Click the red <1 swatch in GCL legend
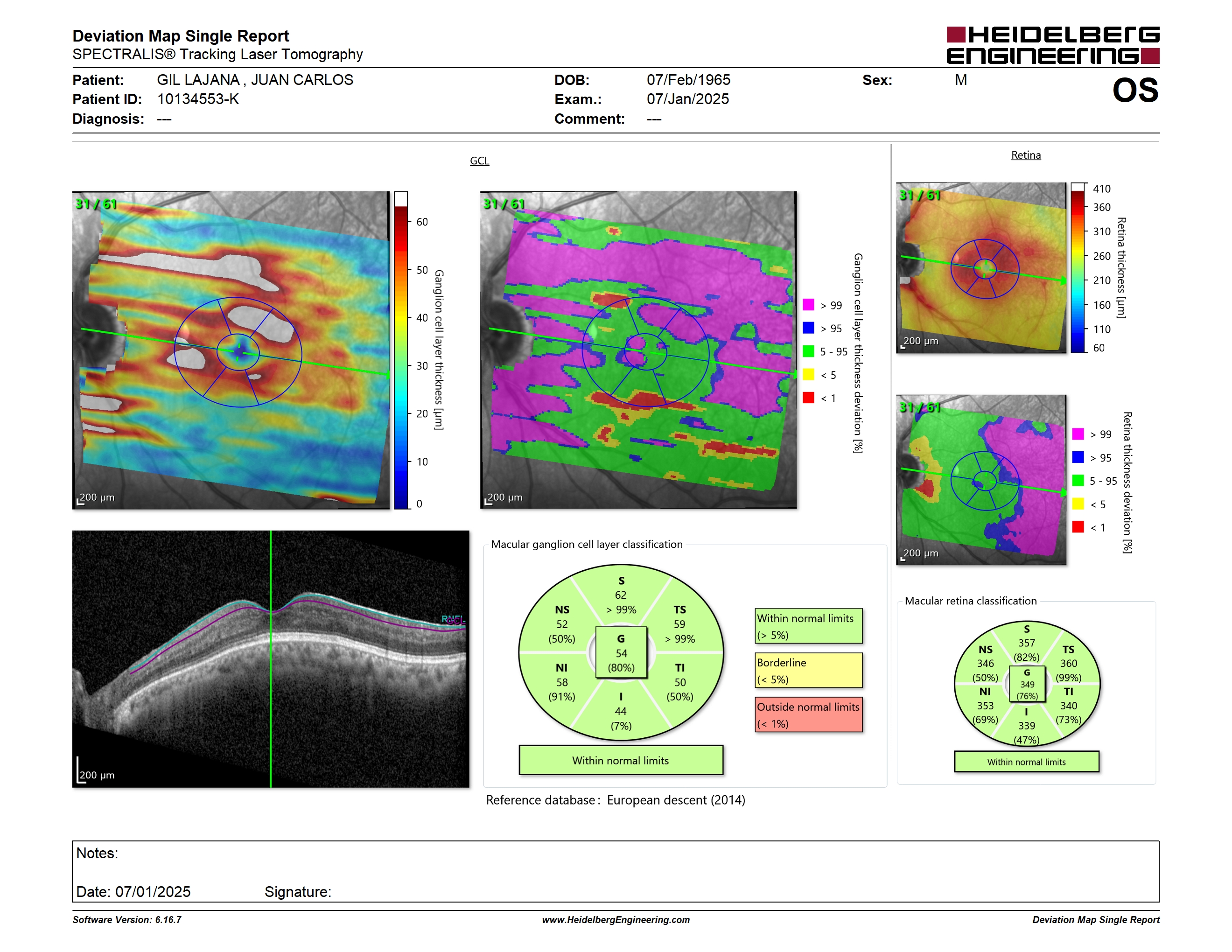Viewport: 1232px width, 952px height. (x=808, y=398)
